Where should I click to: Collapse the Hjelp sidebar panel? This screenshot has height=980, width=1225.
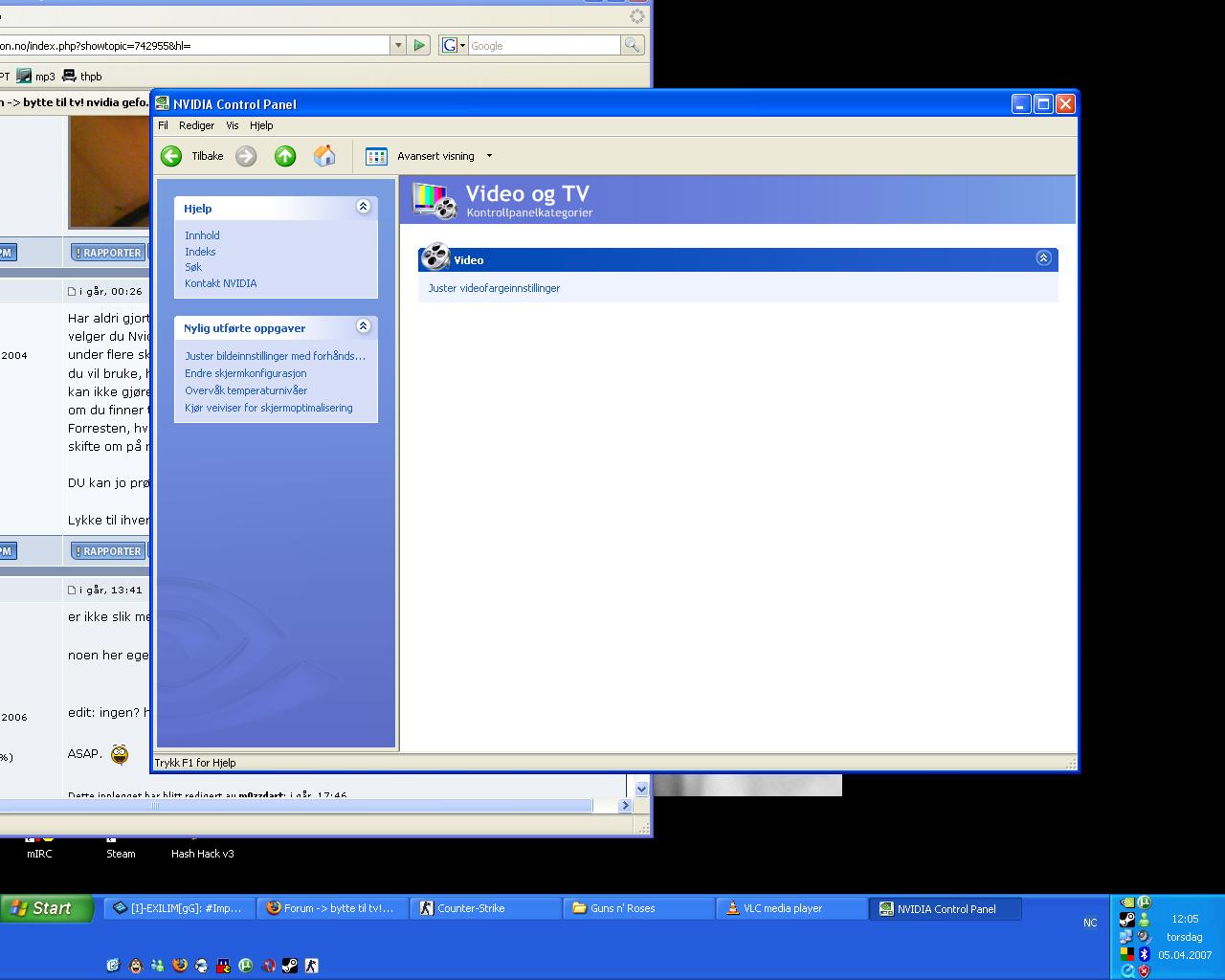click(x=363, y=207)
